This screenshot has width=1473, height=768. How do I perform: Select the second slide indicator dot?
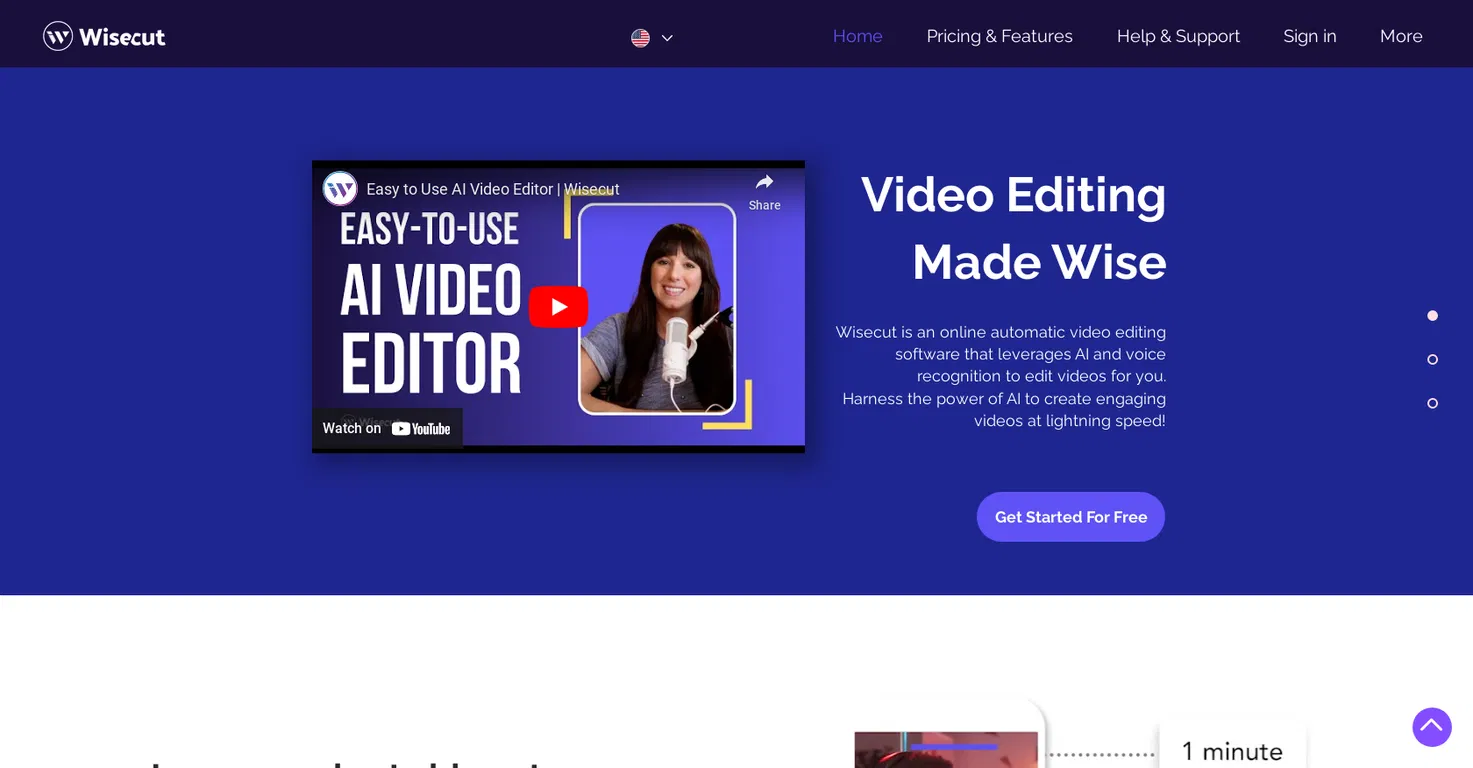[x=1432, y=359]
